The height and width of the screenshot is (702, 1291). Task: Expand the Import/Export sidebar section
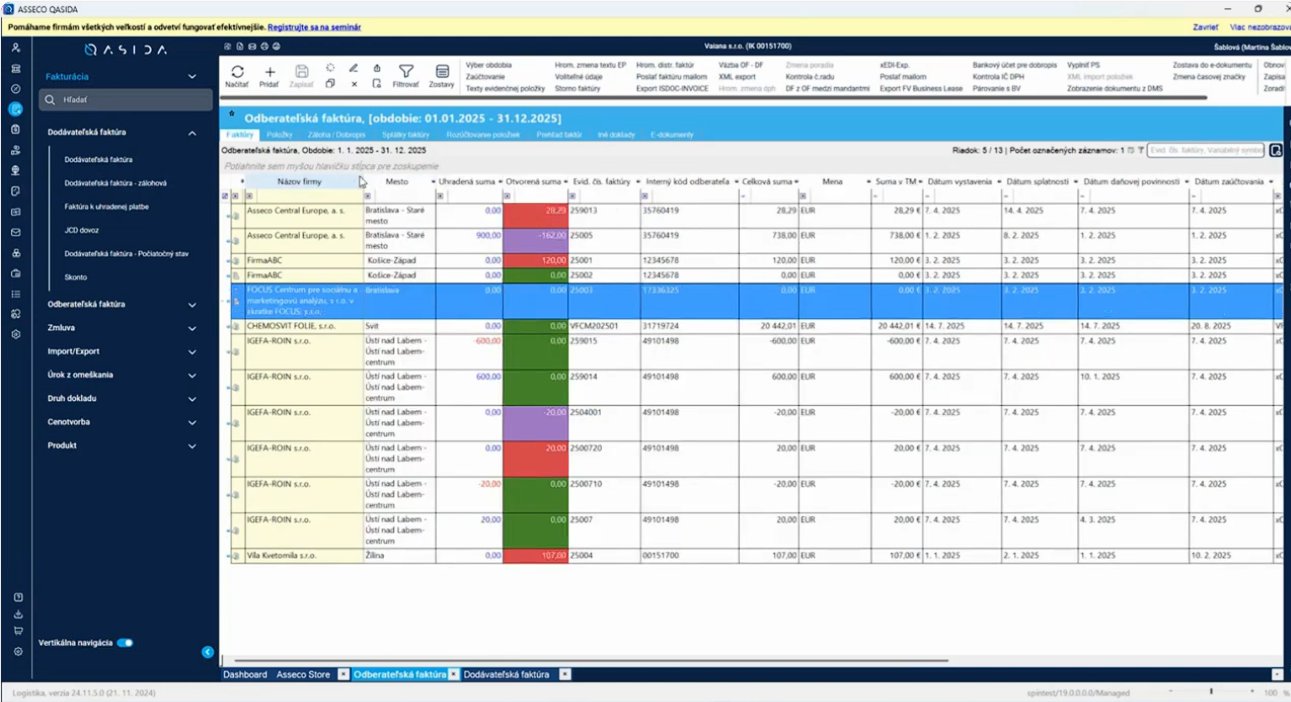coord(192,351)
